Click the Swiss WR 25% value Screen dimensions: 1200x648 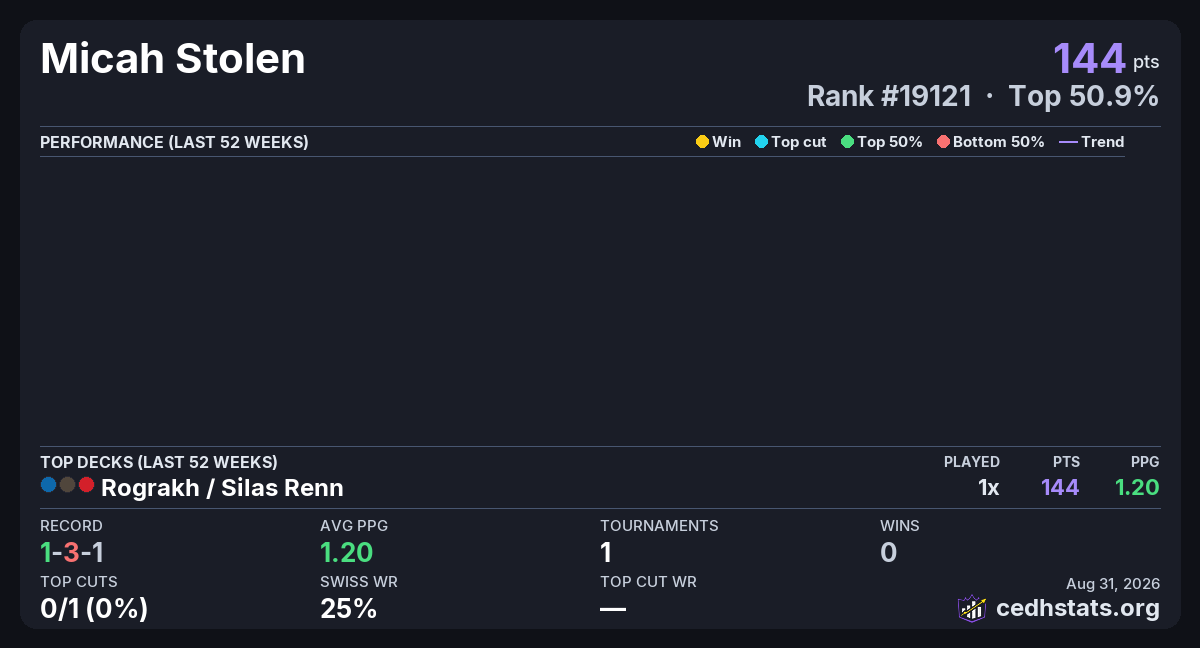349,608
